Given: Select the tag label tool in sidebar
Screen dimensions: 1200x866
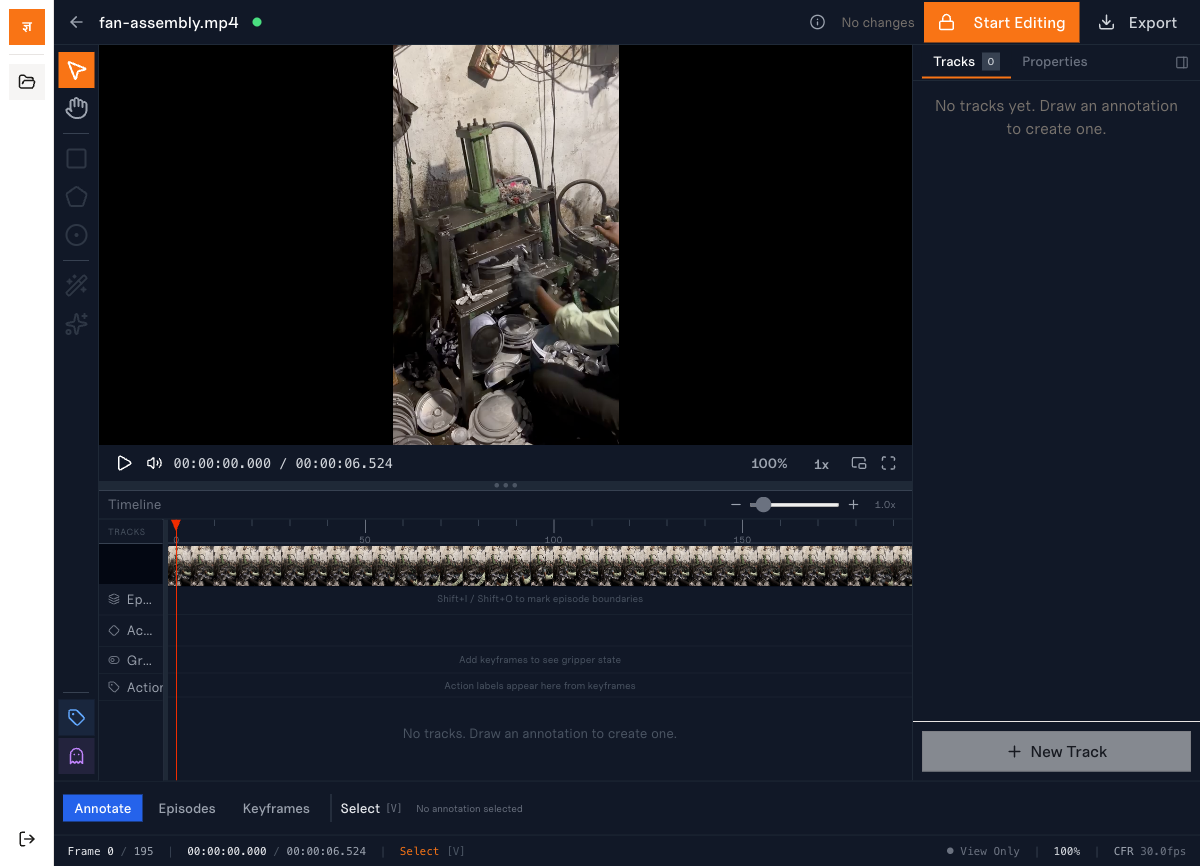Looking at the screenshot, I should (x=76, y=717).
